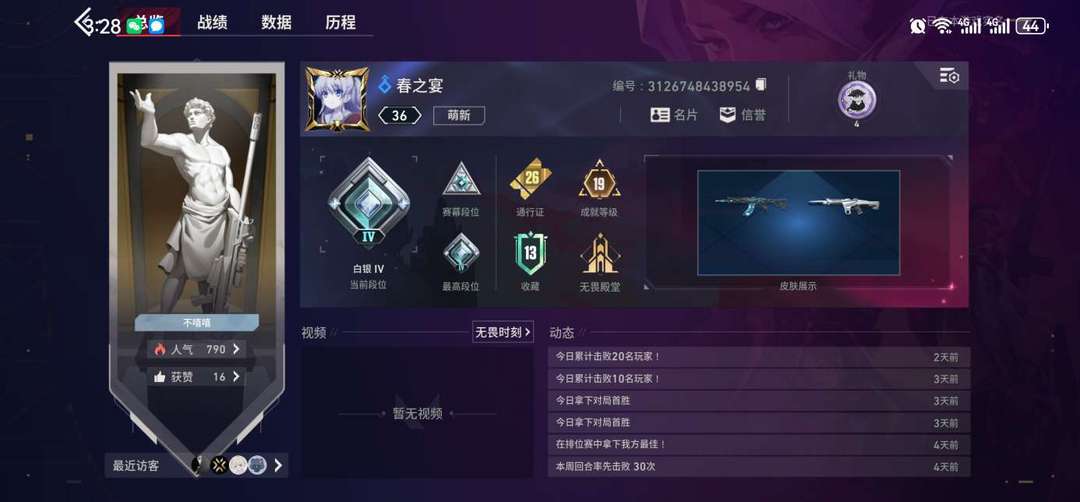The image size is (1080, 502).
Task: Open the 皮肤展示 weapon skin thumbnail
Action: point(798,222)
